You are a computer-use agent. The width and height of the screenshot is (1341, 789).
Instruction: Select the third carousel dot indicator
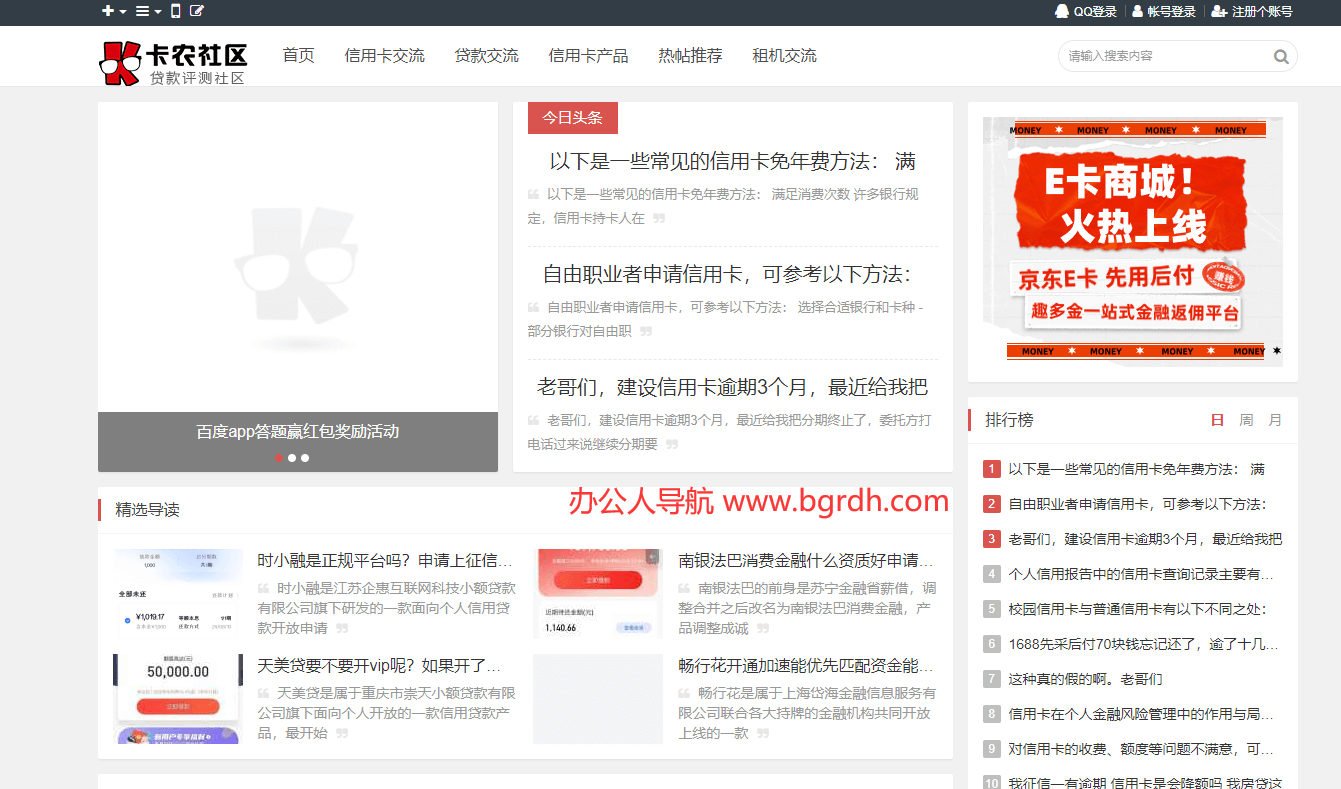pyautogui.click(x=305, y=458)
